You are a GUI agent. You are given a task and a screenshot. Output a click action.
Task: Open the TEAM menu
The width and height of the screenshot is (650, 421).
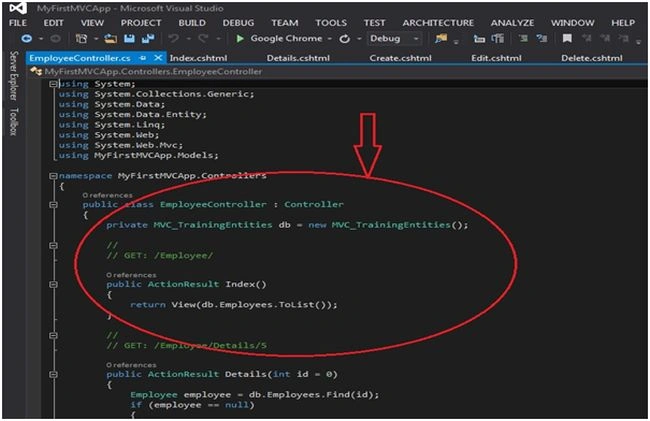[285, 23]
